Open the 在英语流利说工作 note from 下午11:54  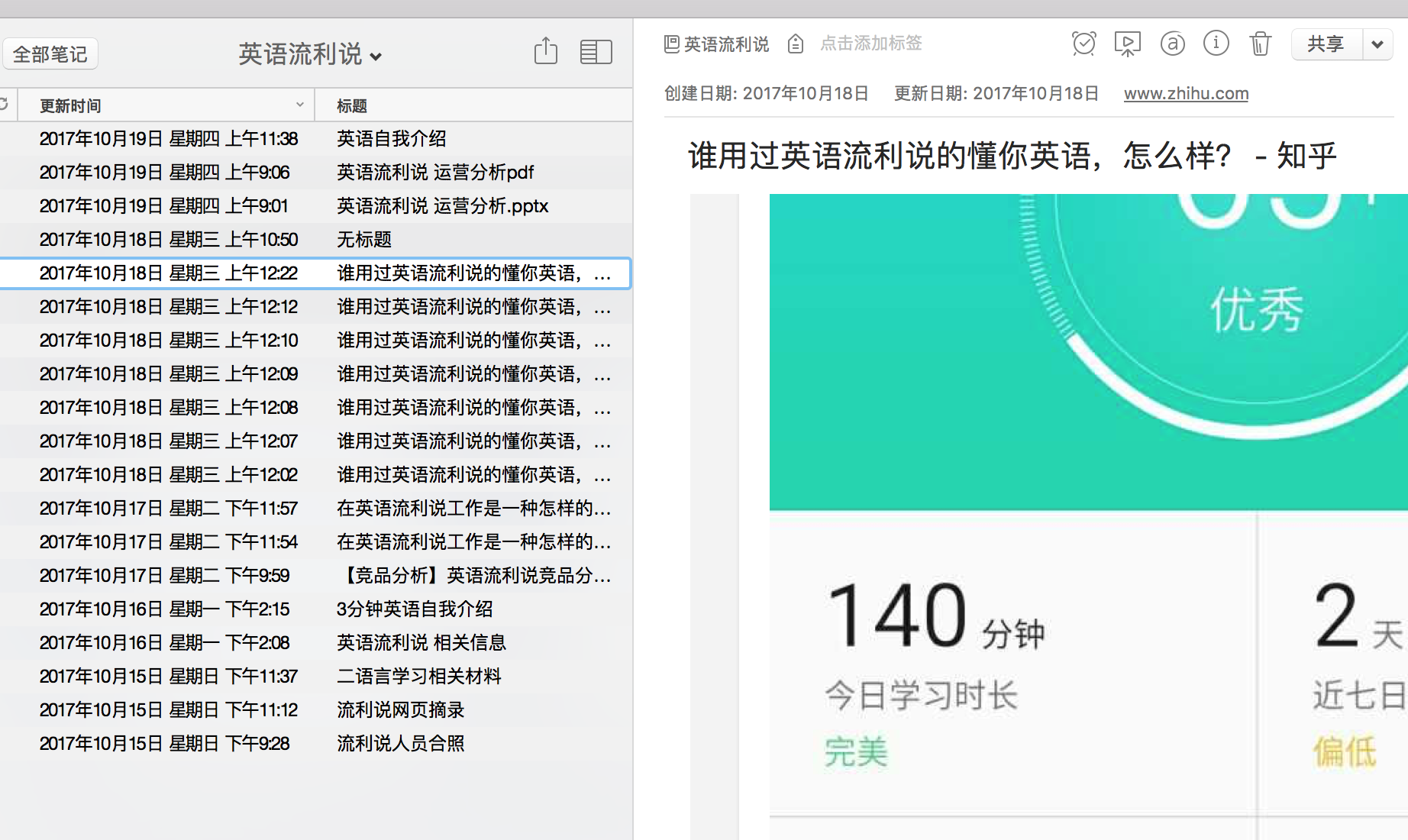[316, 541]
